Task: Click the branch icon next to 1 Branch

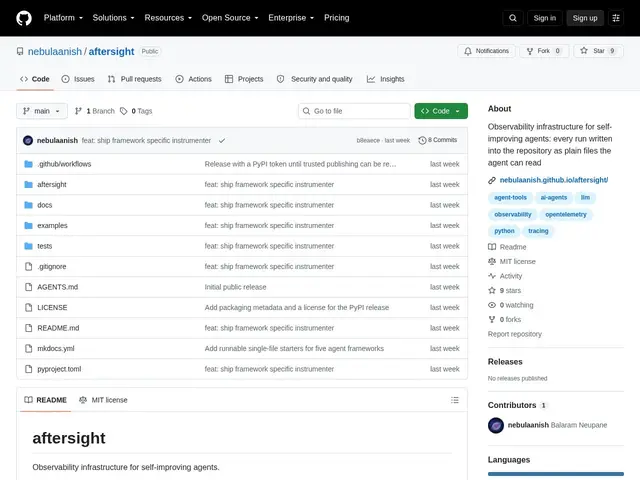Action: tap(78, 111)
